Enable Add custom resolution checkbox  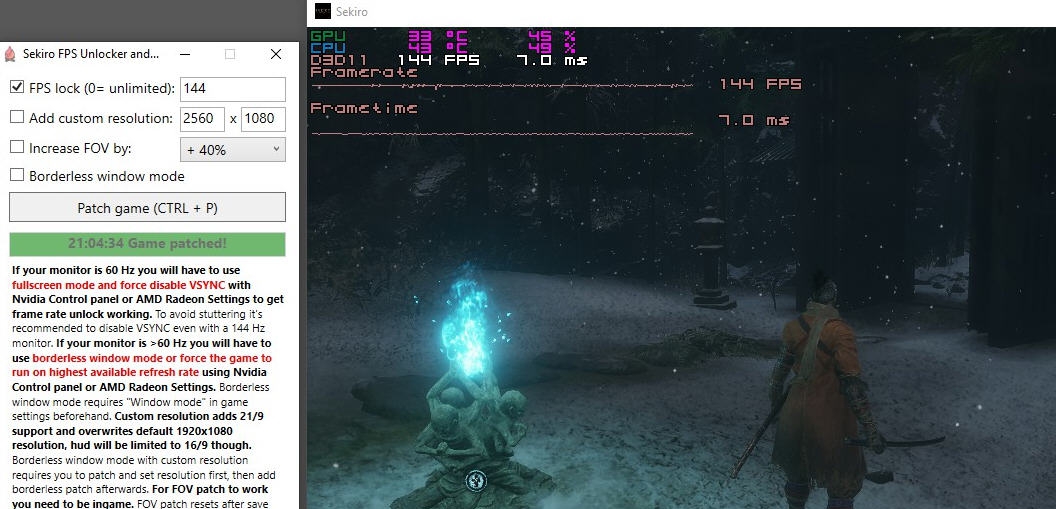[17, 117]
